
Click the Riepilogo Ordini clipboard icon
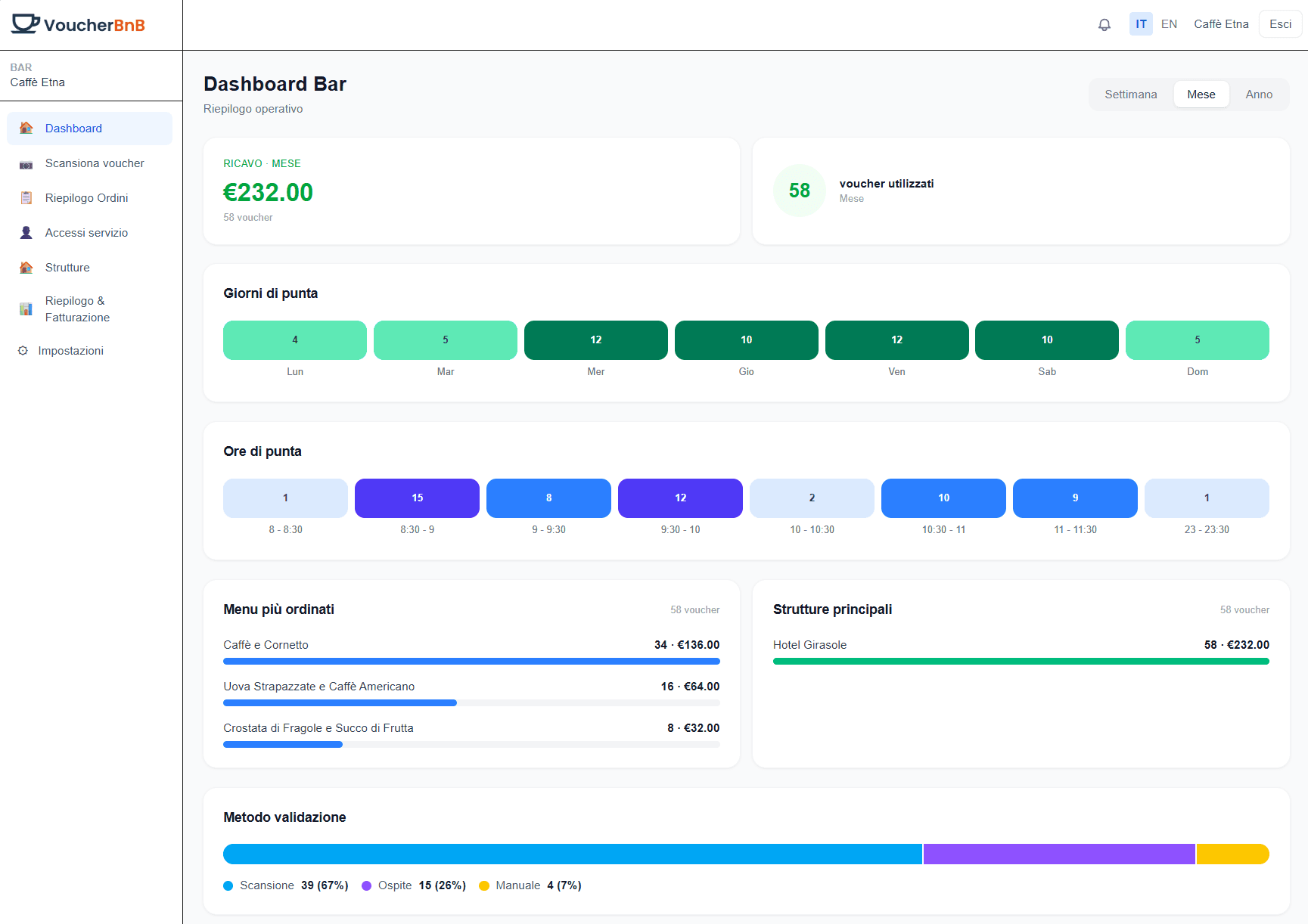pyautogui.click(x=26, y=198)
